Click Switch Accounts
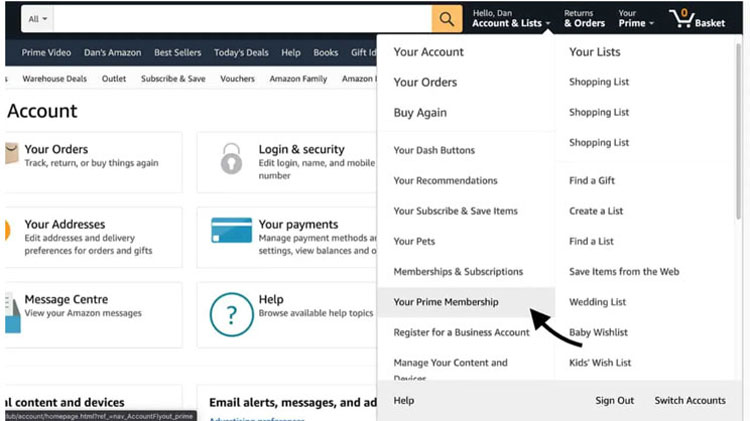 pos(690,401)
